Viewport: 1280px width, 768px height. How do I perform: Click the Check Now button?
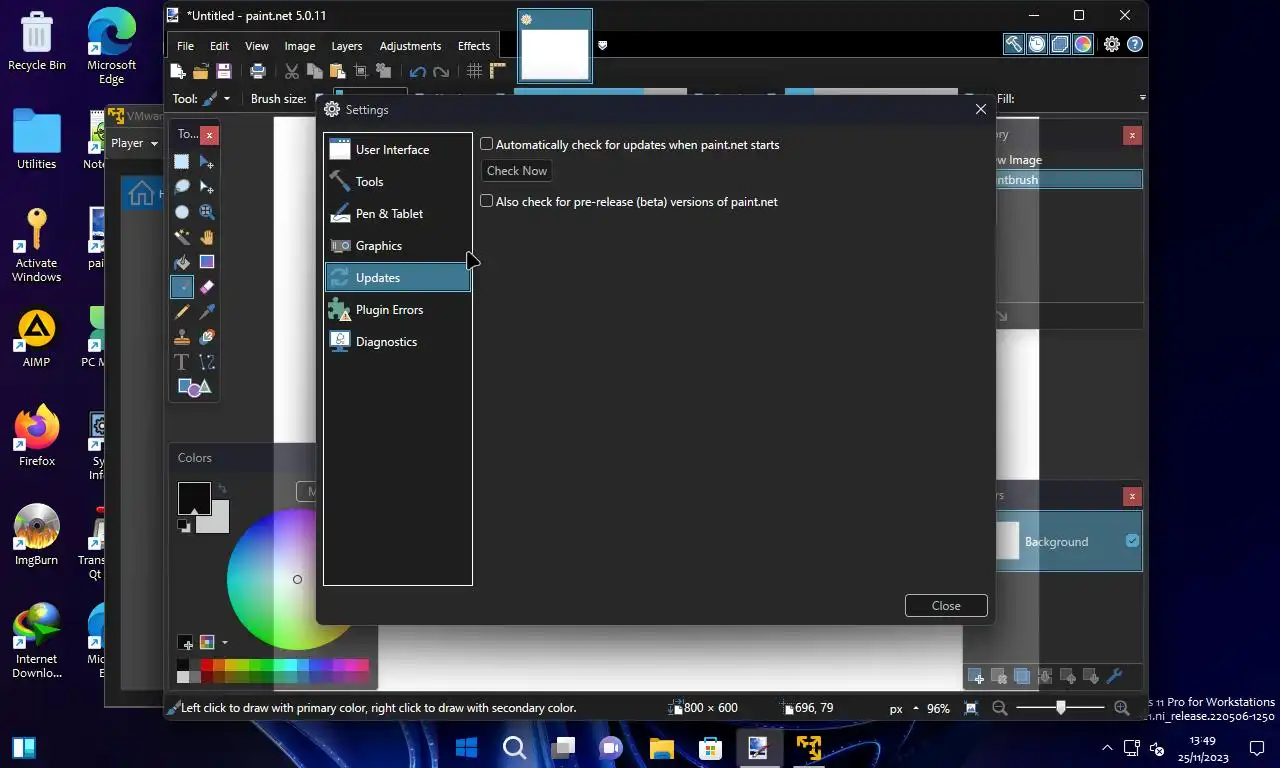click(x=517, y=171)
